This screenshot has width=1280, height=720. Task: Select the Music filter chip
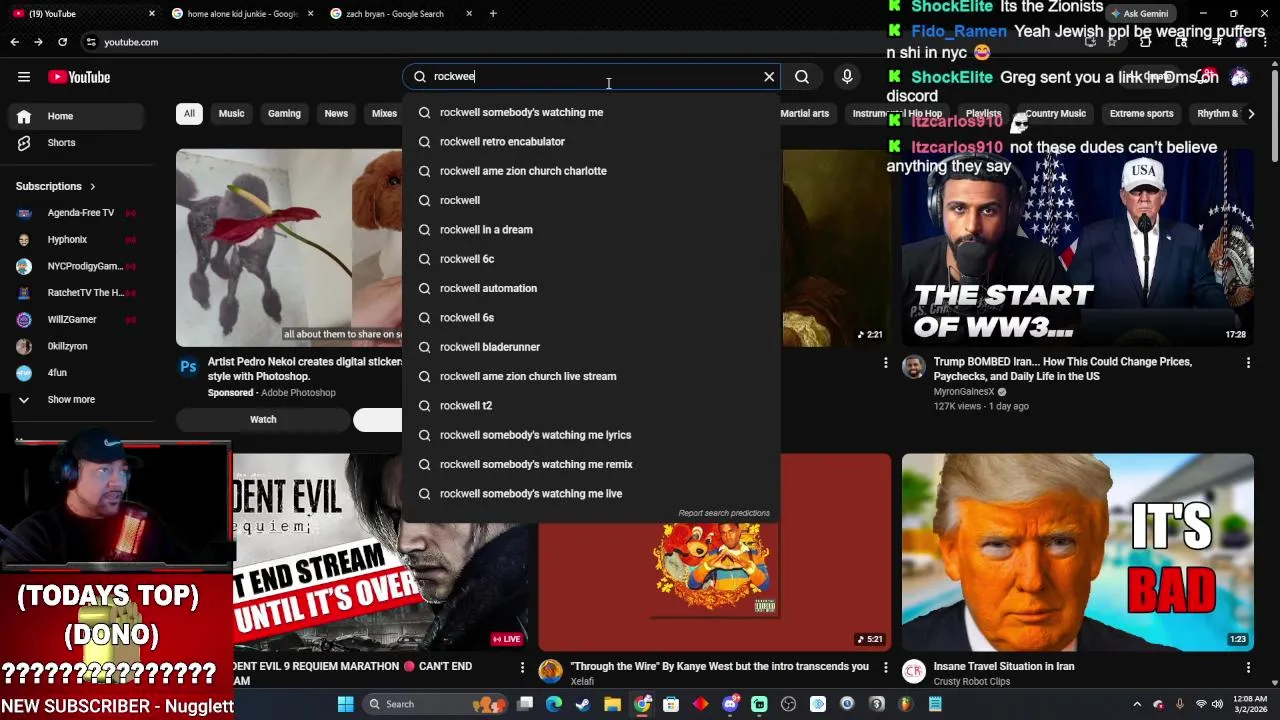click(x=231, y=114)
